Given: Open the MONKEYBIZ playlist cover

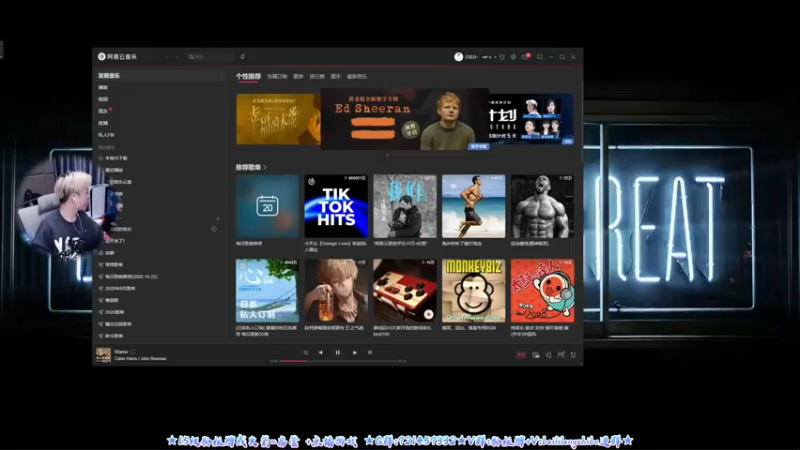Looking at the screenshot, I should [x=473, y=290].
